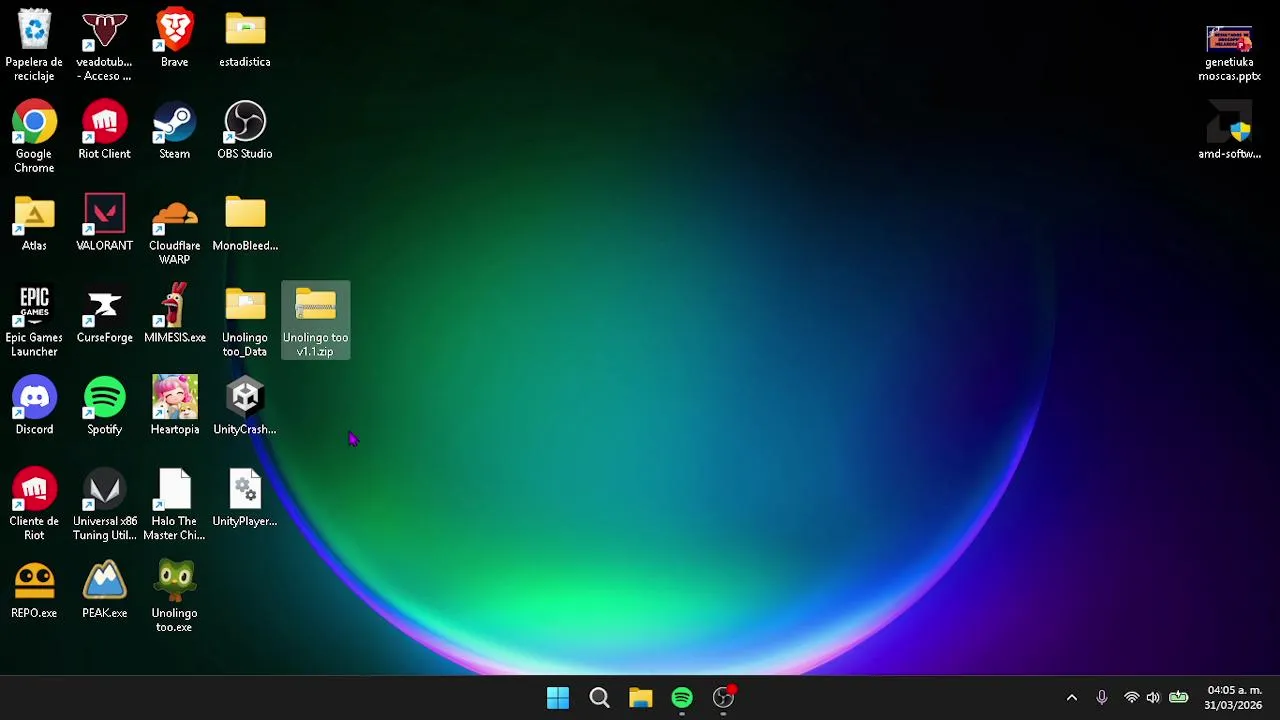Select the PEAK.exe desktop icon

tap(104, 590)
